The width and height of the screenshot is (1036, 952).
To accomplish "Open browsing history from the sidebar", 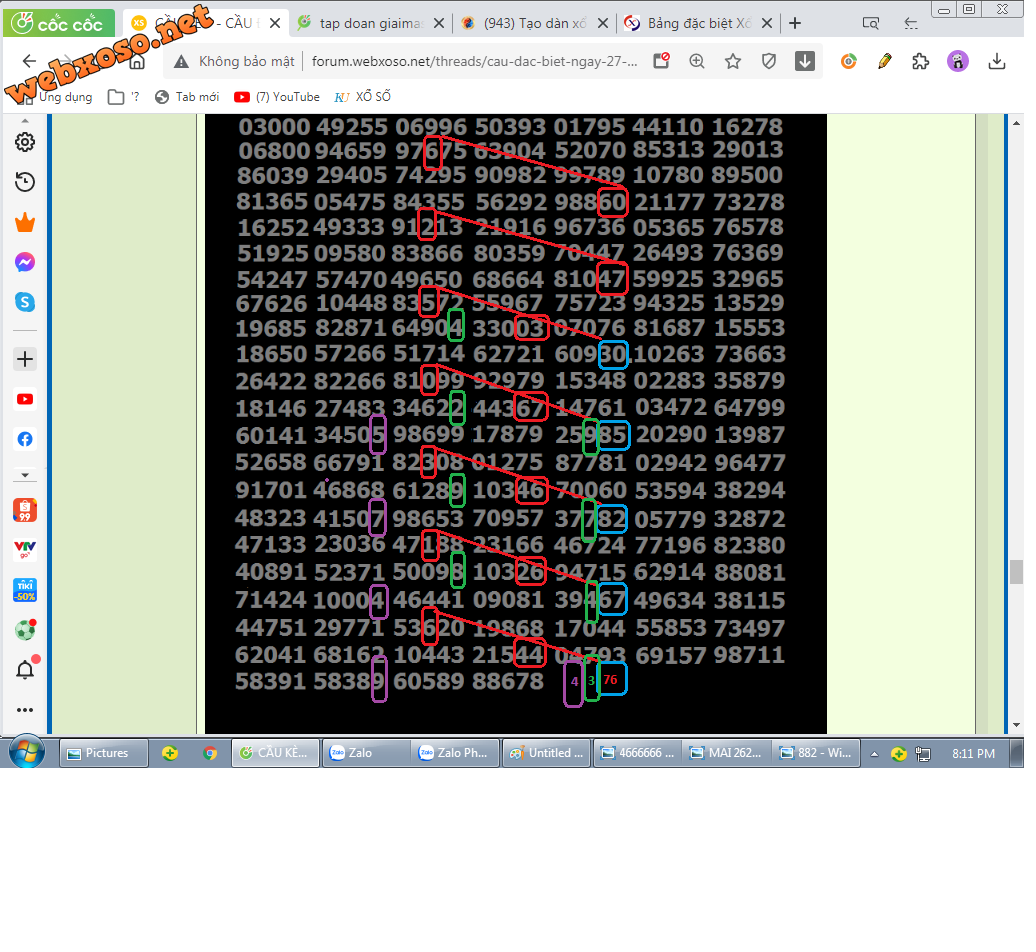I will click(x=25, y=182).
